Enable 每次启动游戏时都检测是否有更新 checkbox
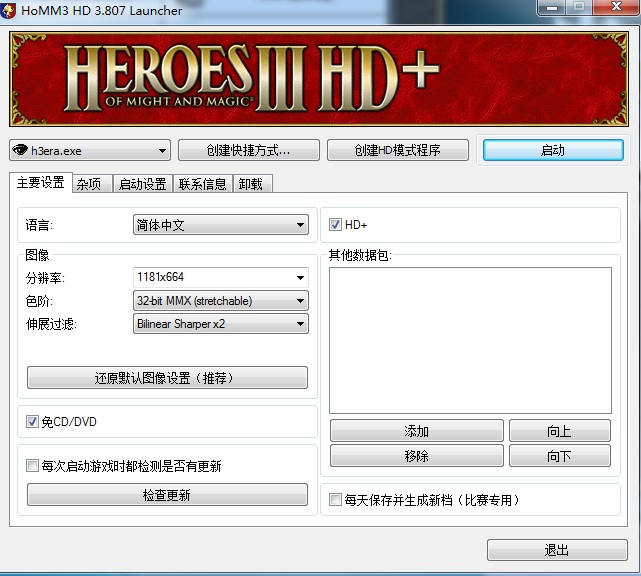The image size is (641, 576). [x=32, y=466]
